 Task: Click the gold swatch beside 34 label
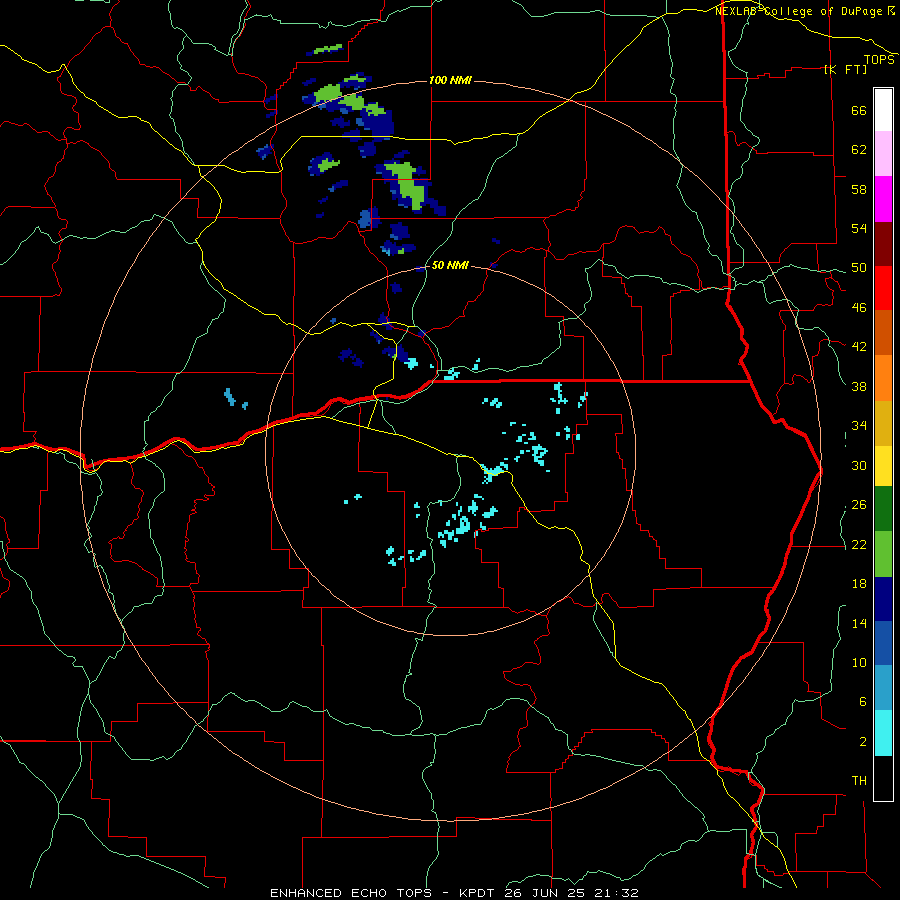[883, 423]
